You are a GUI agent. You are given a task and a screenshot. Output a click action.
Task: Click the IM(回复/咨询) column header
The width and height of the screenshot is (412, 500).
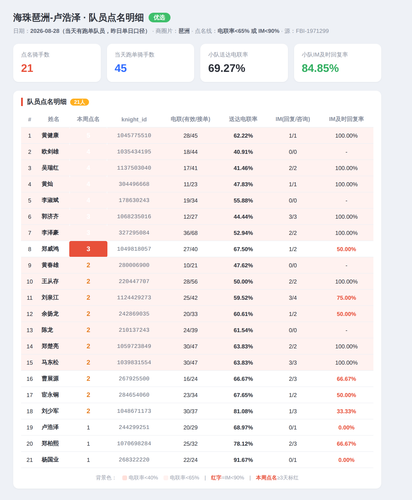point(293,119)
